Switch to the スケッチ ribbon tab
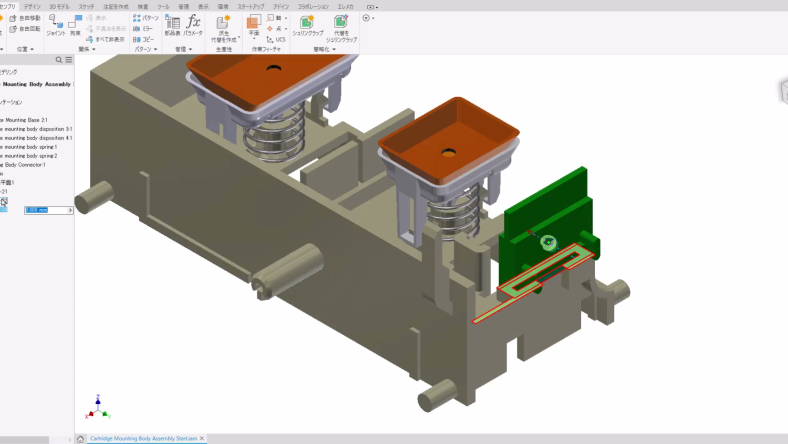The width and height of the screenshot is (788, 444). click(87, 5)
